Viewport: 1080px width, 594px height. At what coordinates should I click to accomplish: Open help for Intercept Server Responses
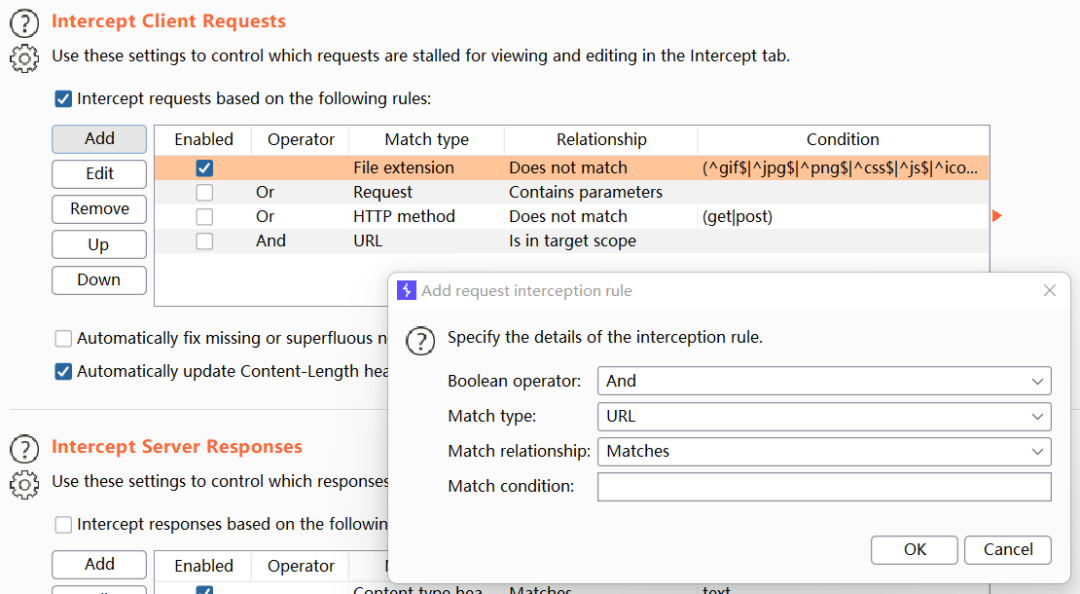(24, 449)
